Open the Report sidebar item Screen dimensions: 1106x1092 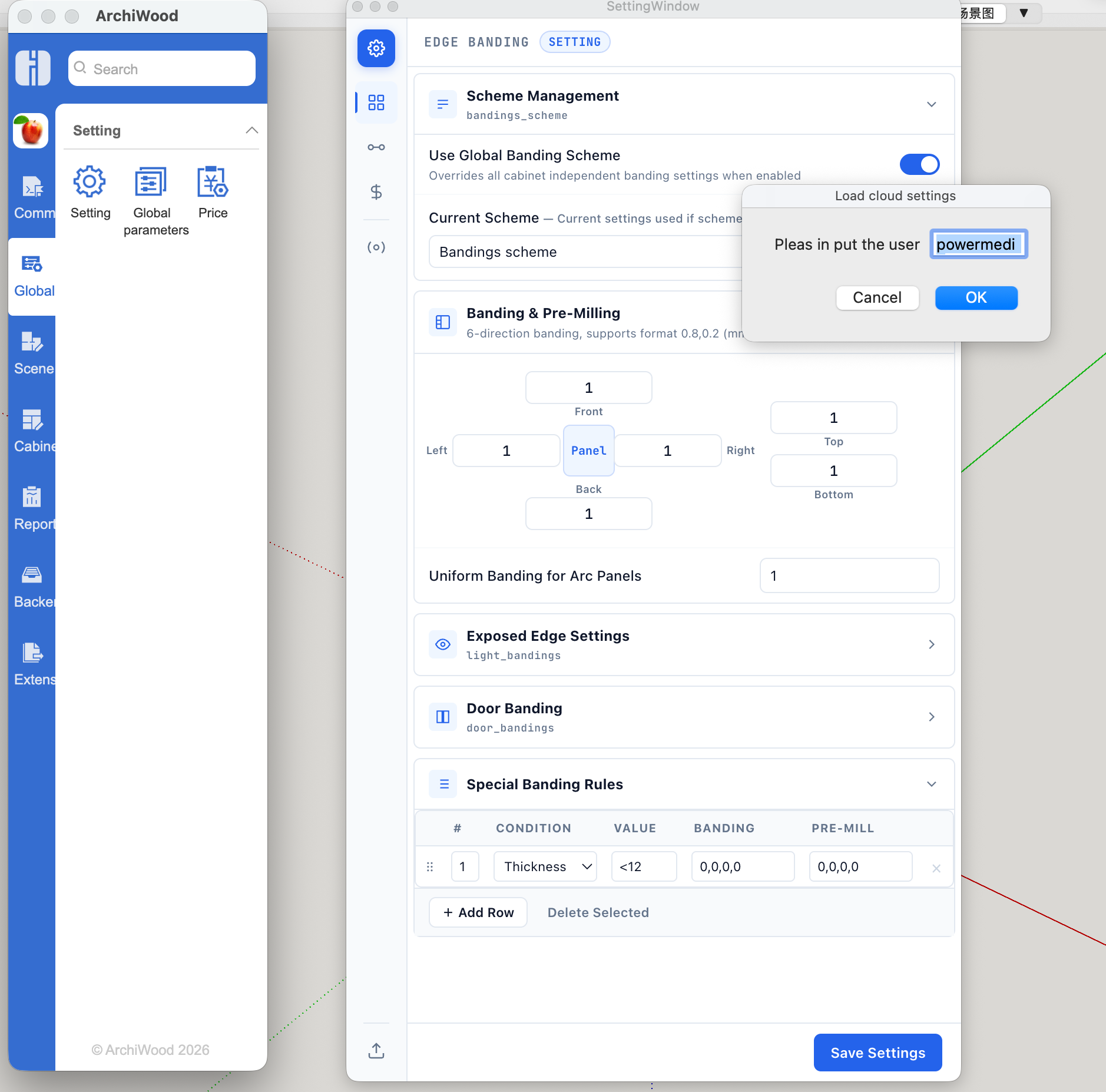33,509
